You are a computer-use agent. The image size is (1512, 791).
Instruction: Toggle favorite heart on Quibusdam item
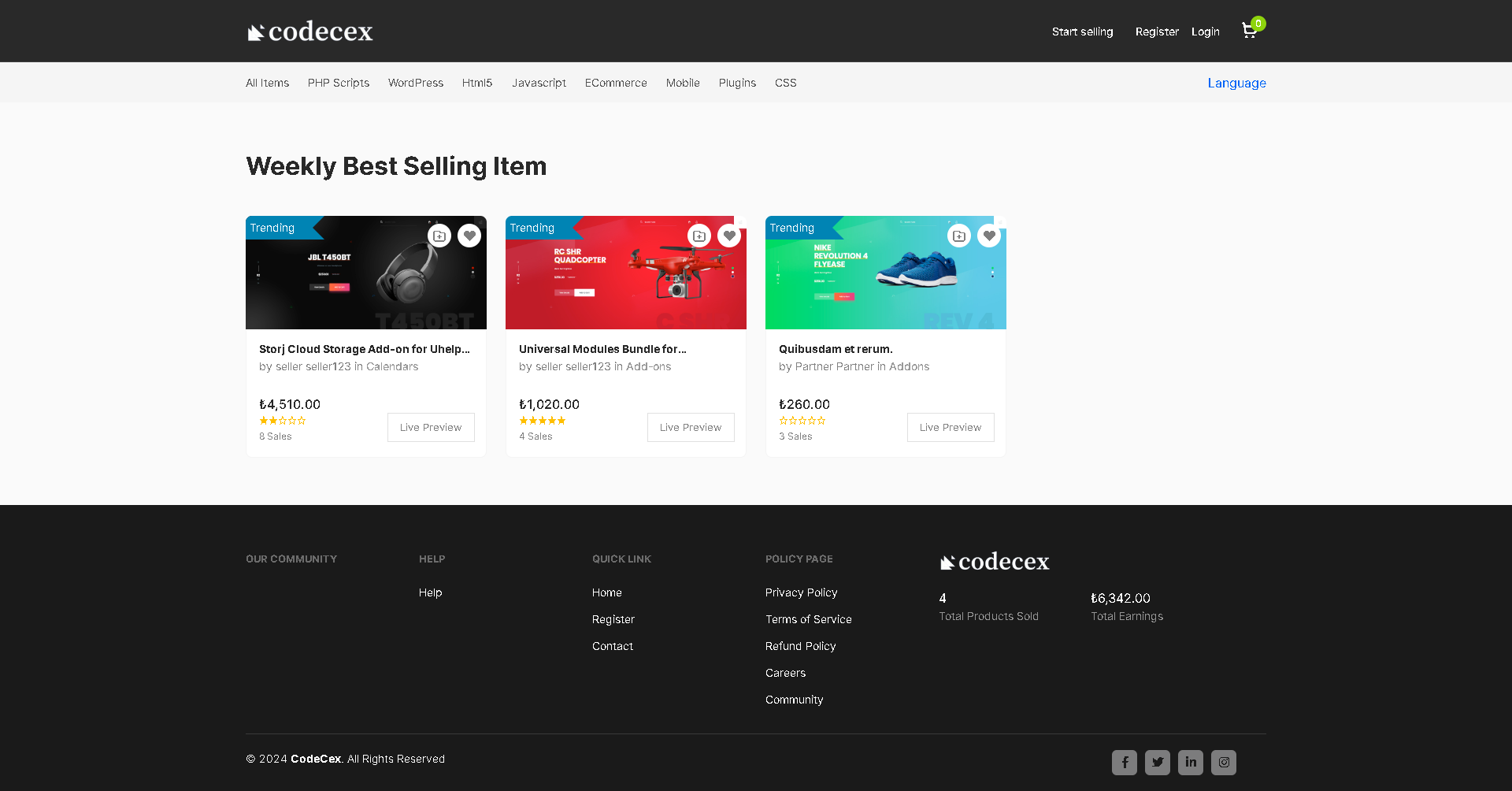989,236
